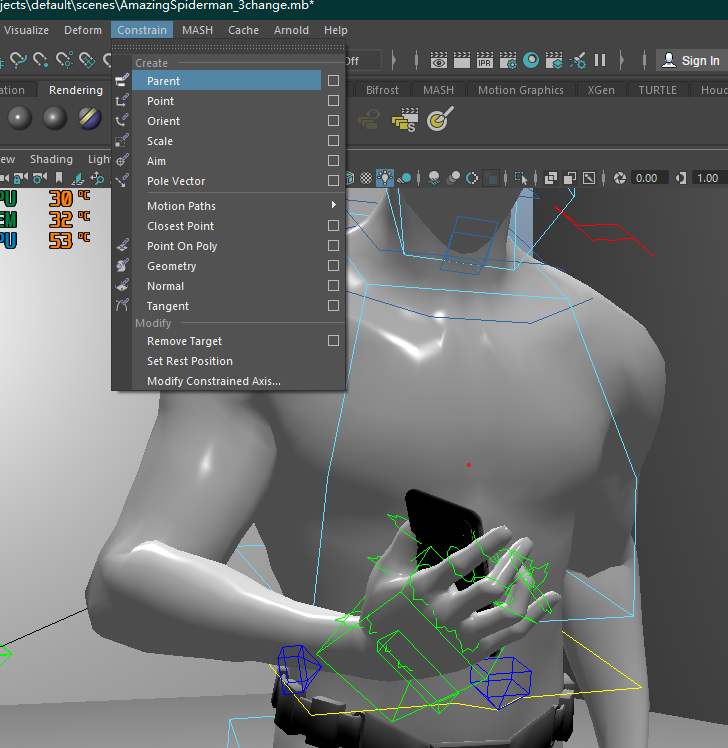
Task: Choose Pole Vector menu item
Action: [x=176, y=181]
